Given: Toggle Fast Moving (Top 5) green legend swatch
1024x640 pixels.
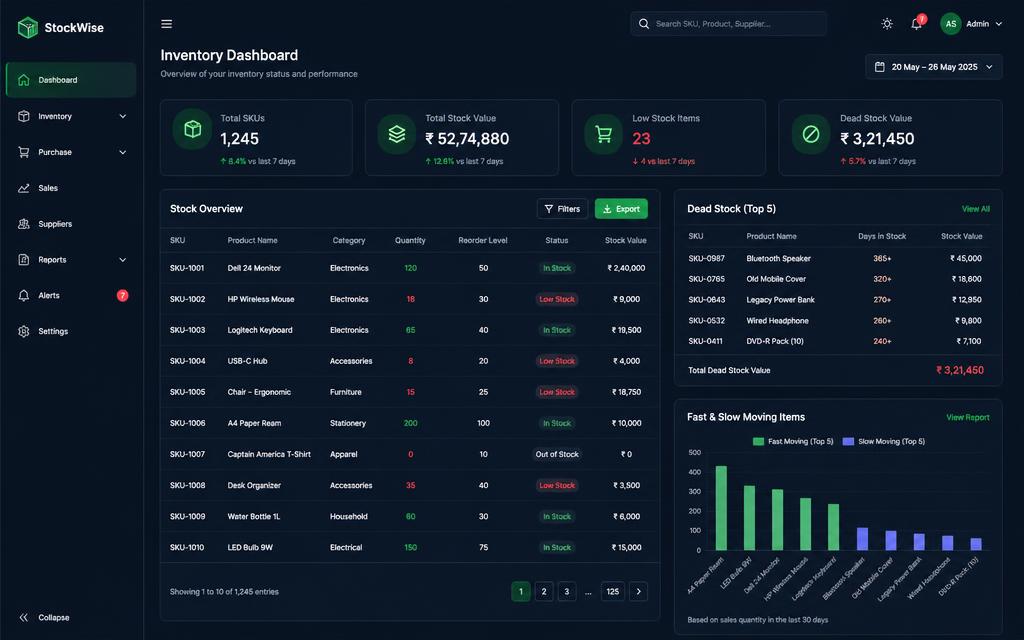Looking at the screenshot, I should [758, 441].
